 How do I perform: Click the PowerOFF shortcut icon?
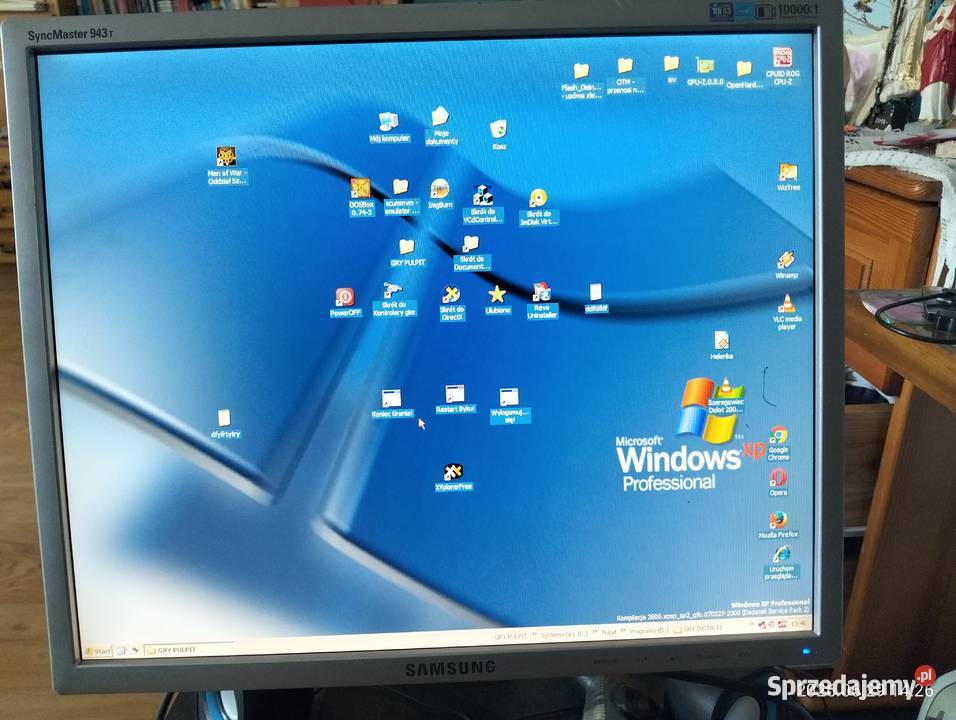(345, 302)
